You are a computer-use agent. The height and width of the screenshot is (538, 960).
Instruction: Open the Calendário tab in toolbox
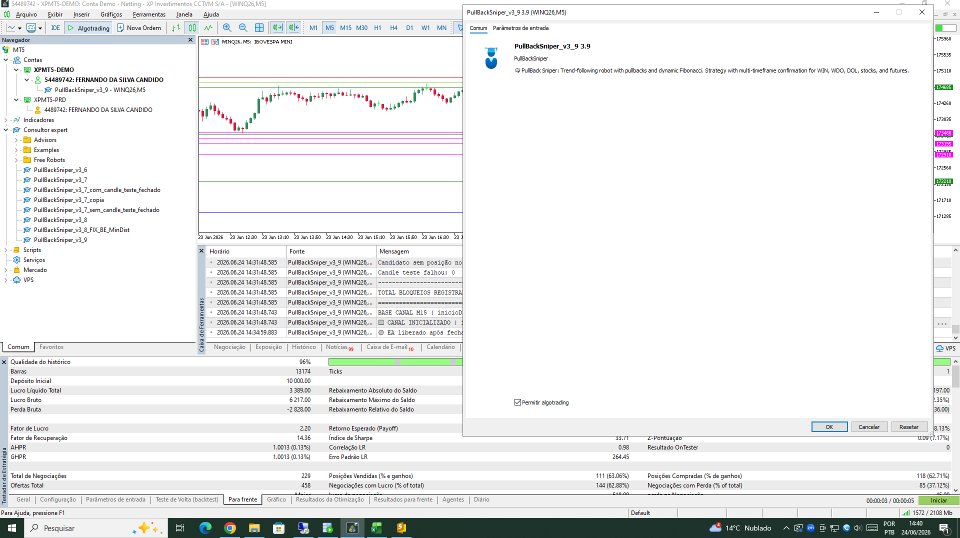(440, 347)
